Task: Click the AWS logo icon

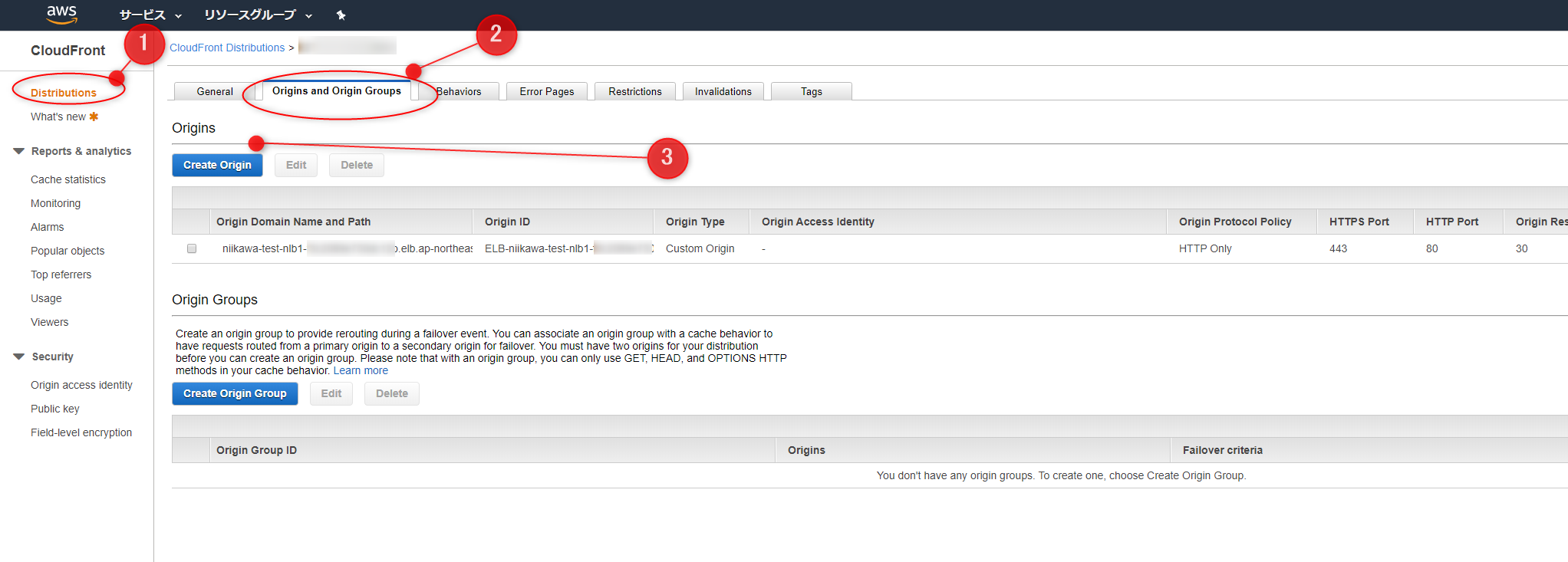Action: click(x=61, y=14)
